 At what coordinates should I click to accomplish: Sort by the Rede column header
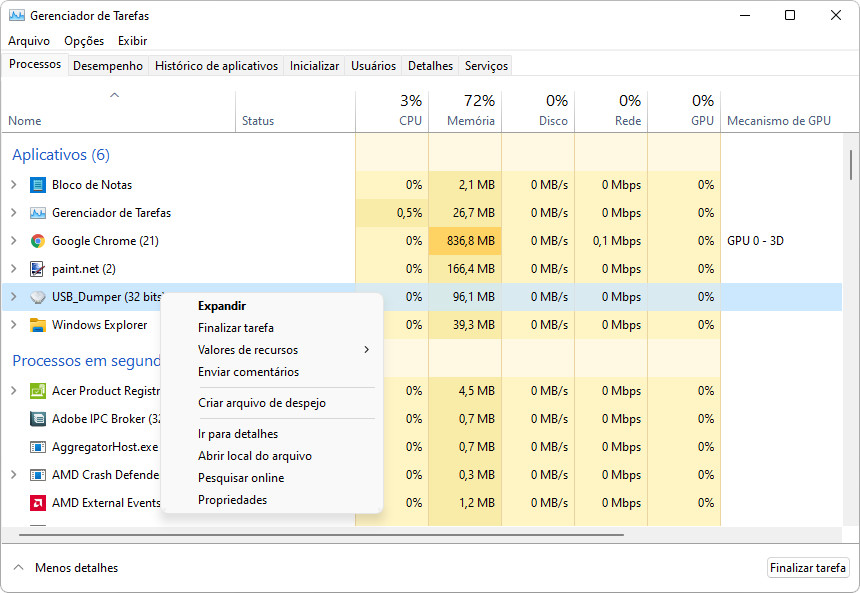coord(611,112)
